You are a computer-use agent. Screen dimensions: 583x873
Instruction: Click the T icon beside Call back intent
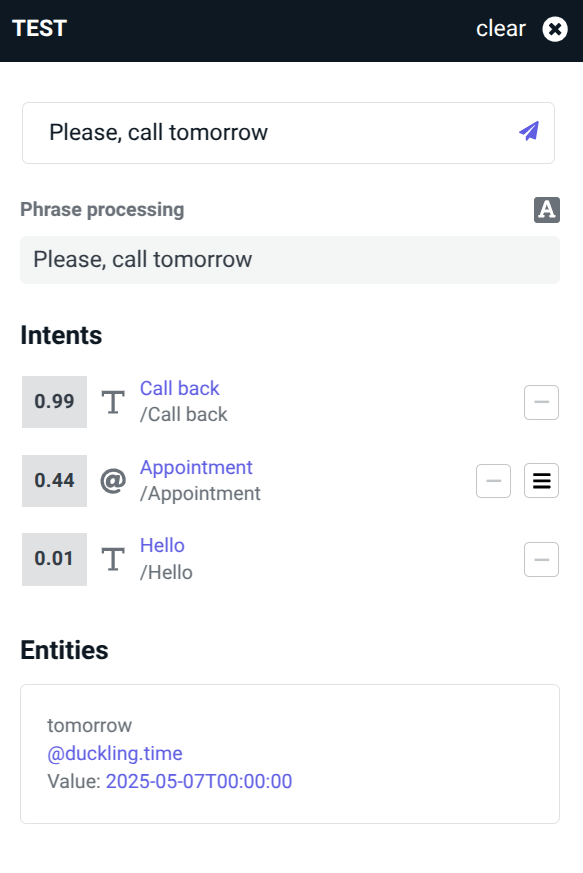point(113,402)
